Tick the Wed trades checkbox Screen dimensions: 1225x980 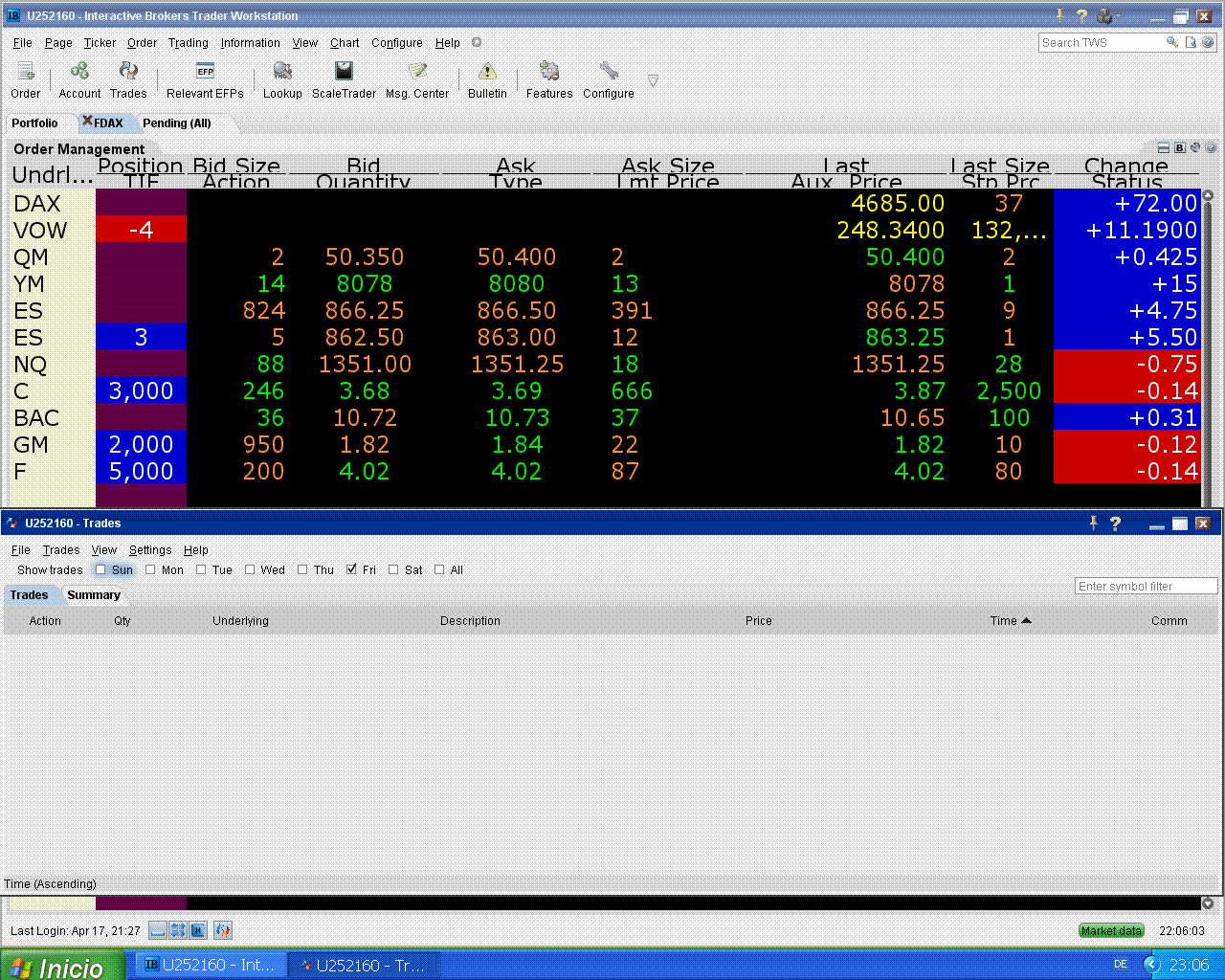click(250, 569)
